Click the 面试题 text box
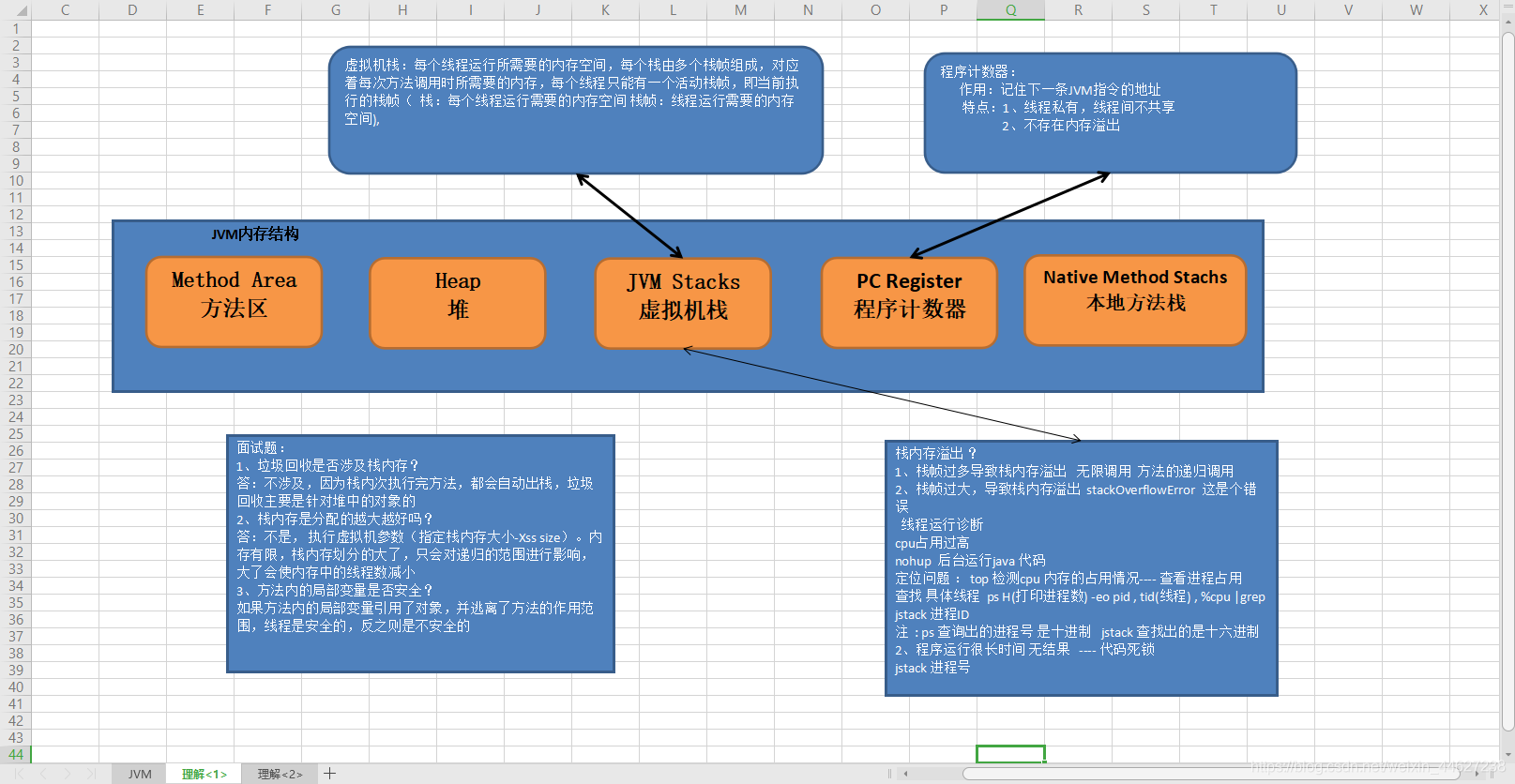This screenshot has height=784, width=1515. pos(420,553)
